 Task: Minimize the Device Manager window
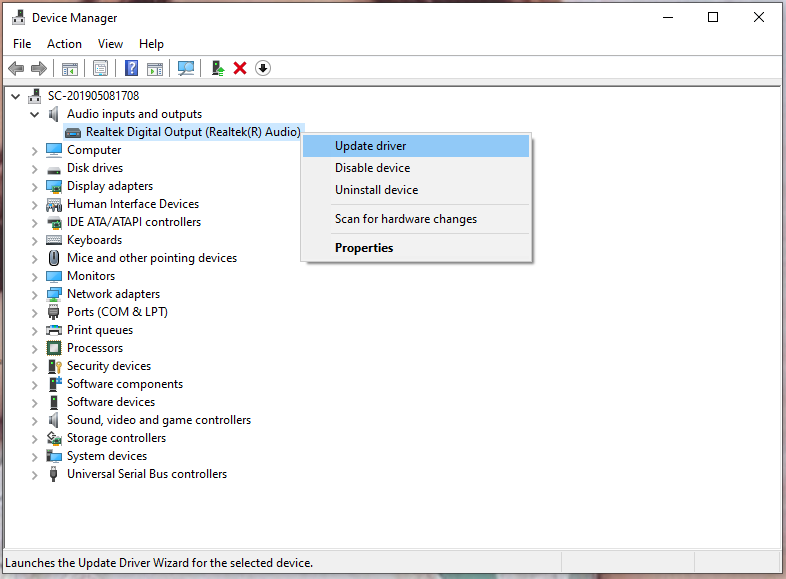pyautogui.click(x=668, y=18)
